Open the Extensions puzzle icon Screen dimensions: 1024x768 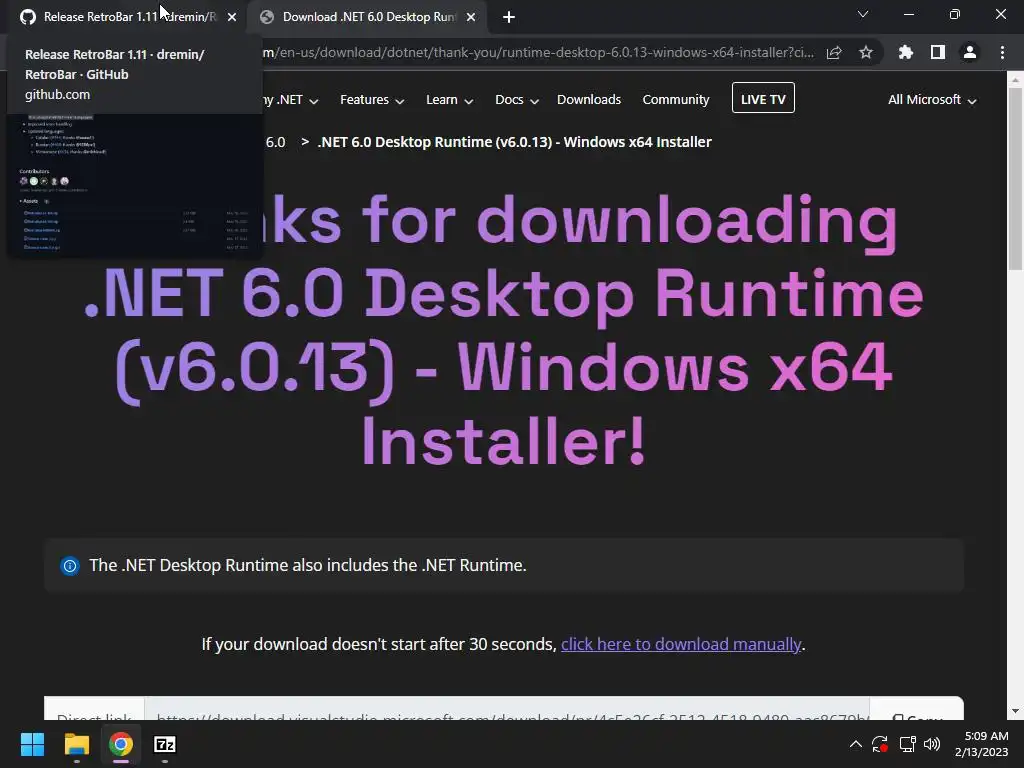point(906,52)
